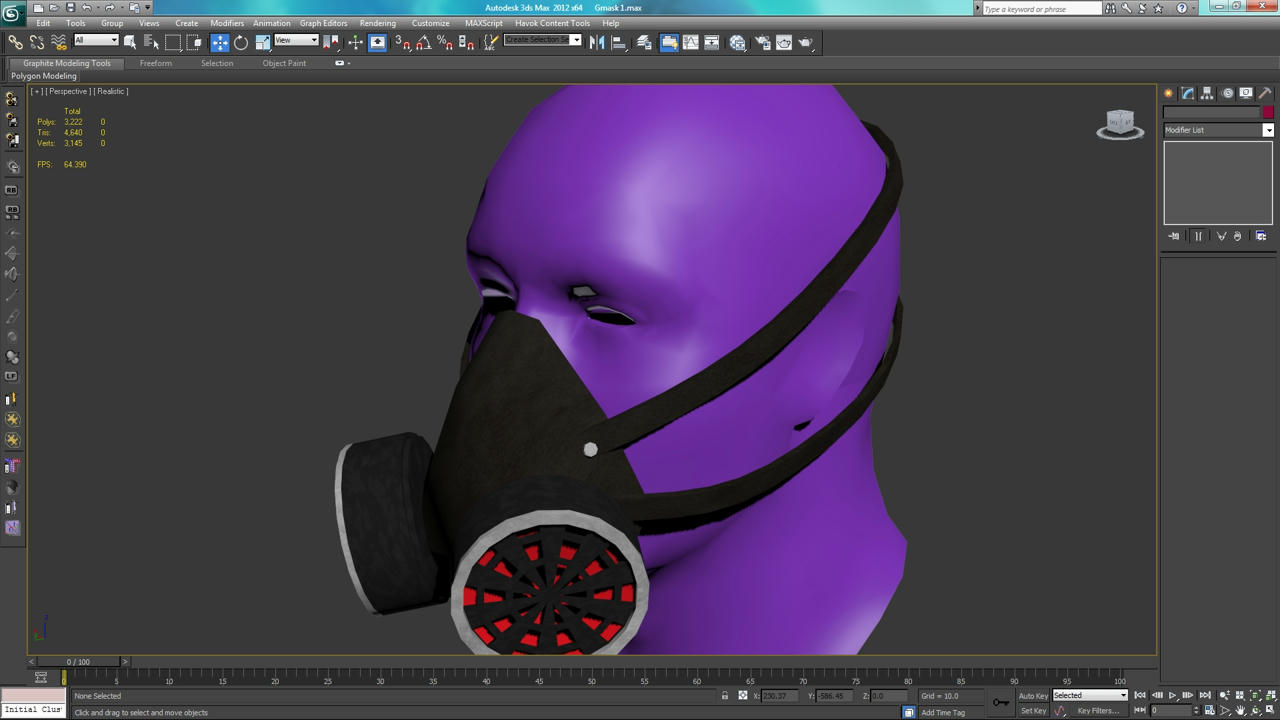The image size is (1280, 720).
Task: Open the Rendered Frame Window
Action: tap(784, 42)
